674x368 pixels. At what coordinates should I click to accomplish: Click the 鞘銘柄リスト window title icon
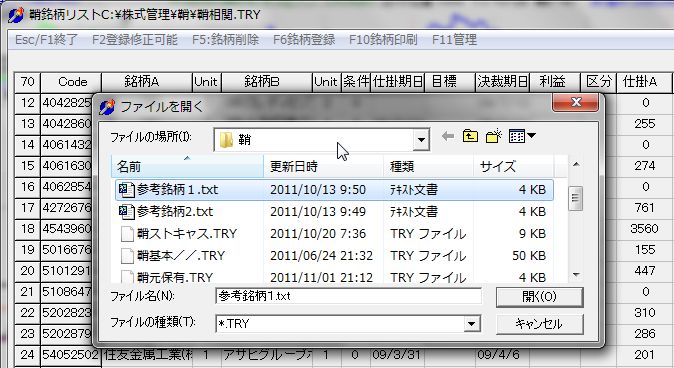(x=16, y=15)
